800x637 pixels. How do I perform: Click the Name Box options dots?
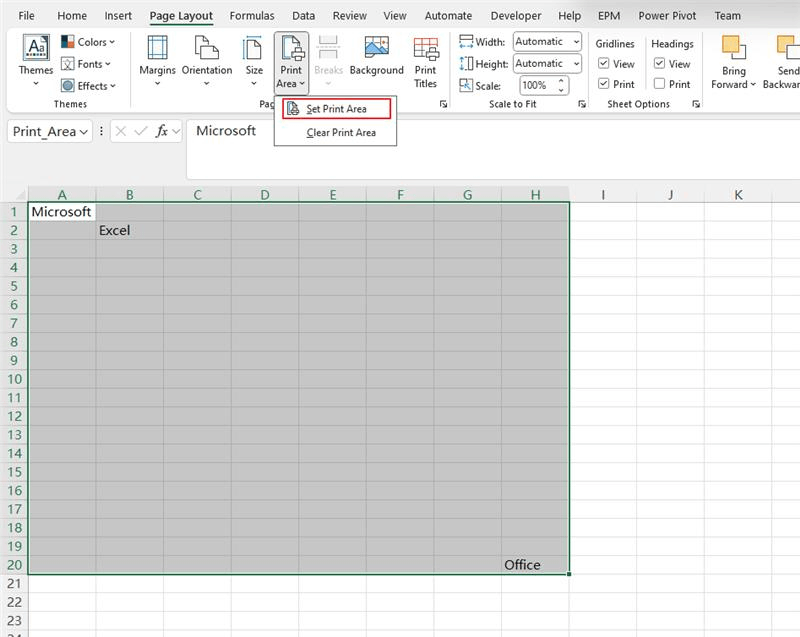click(x=101, y=132)
